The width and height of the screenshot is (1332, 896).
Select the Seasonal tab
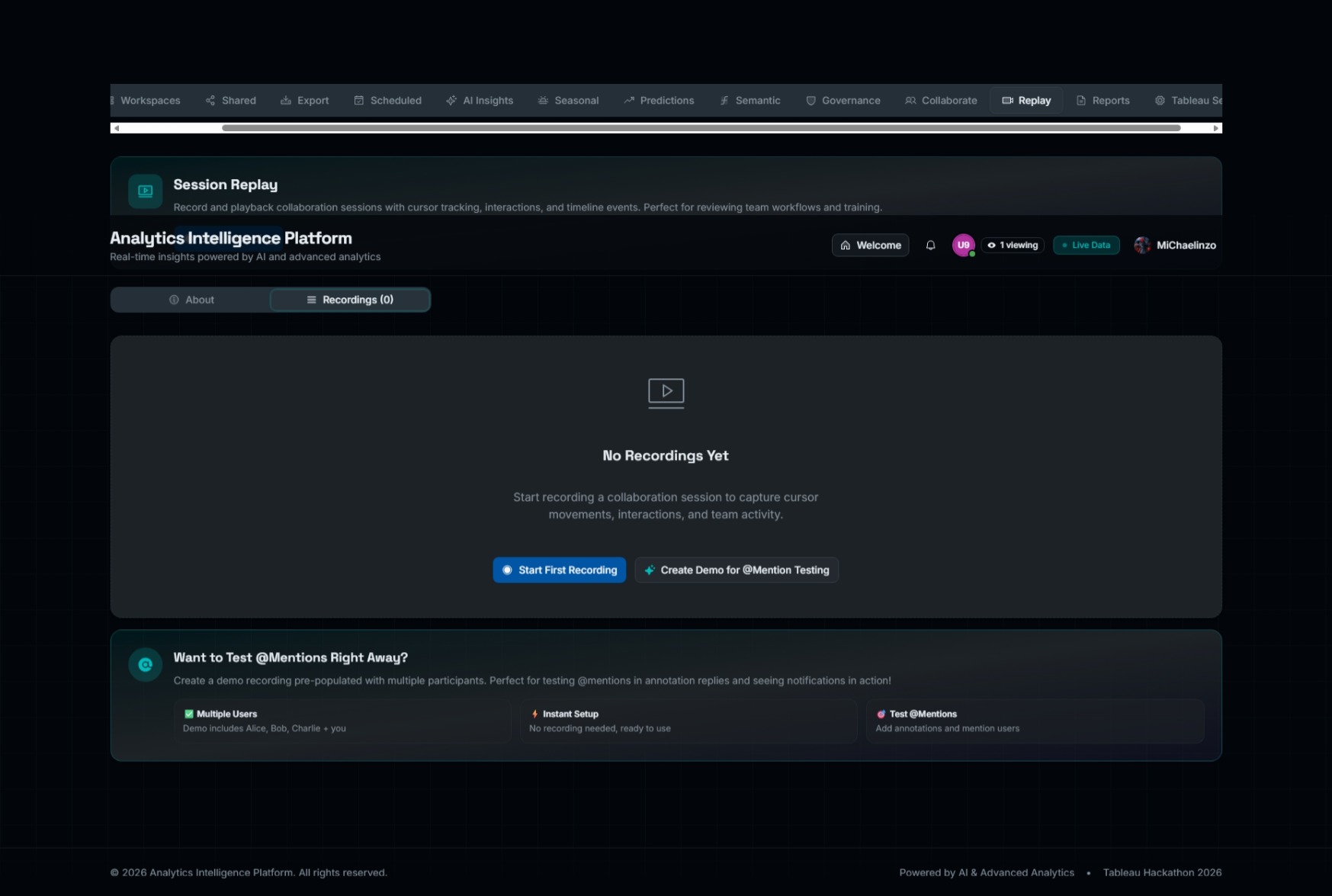pyautogui.click(x=568, y=101)
